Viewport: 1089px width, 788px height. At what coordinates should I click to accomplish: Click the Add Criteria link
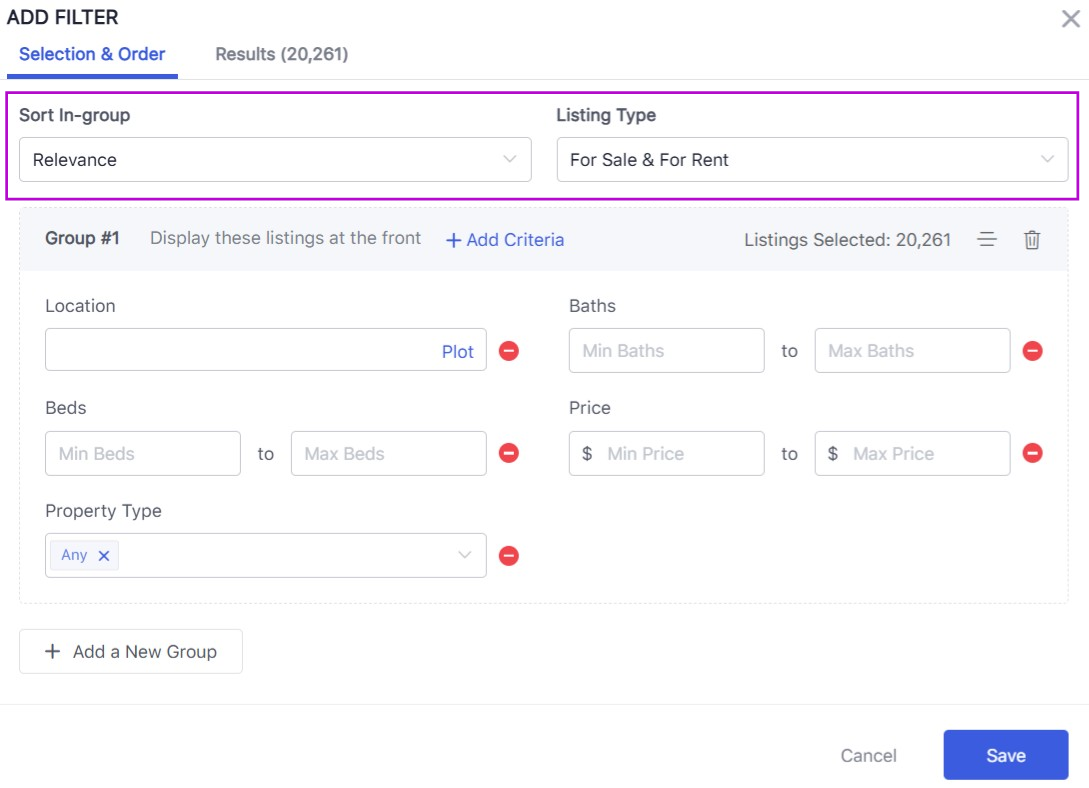coord(505,240)
